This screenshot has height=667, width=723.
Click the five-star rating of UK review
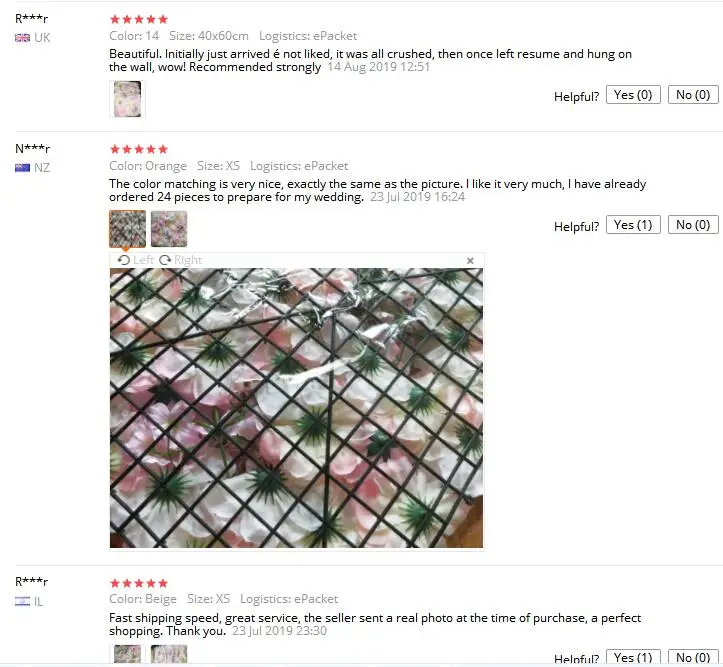[139, 19]
